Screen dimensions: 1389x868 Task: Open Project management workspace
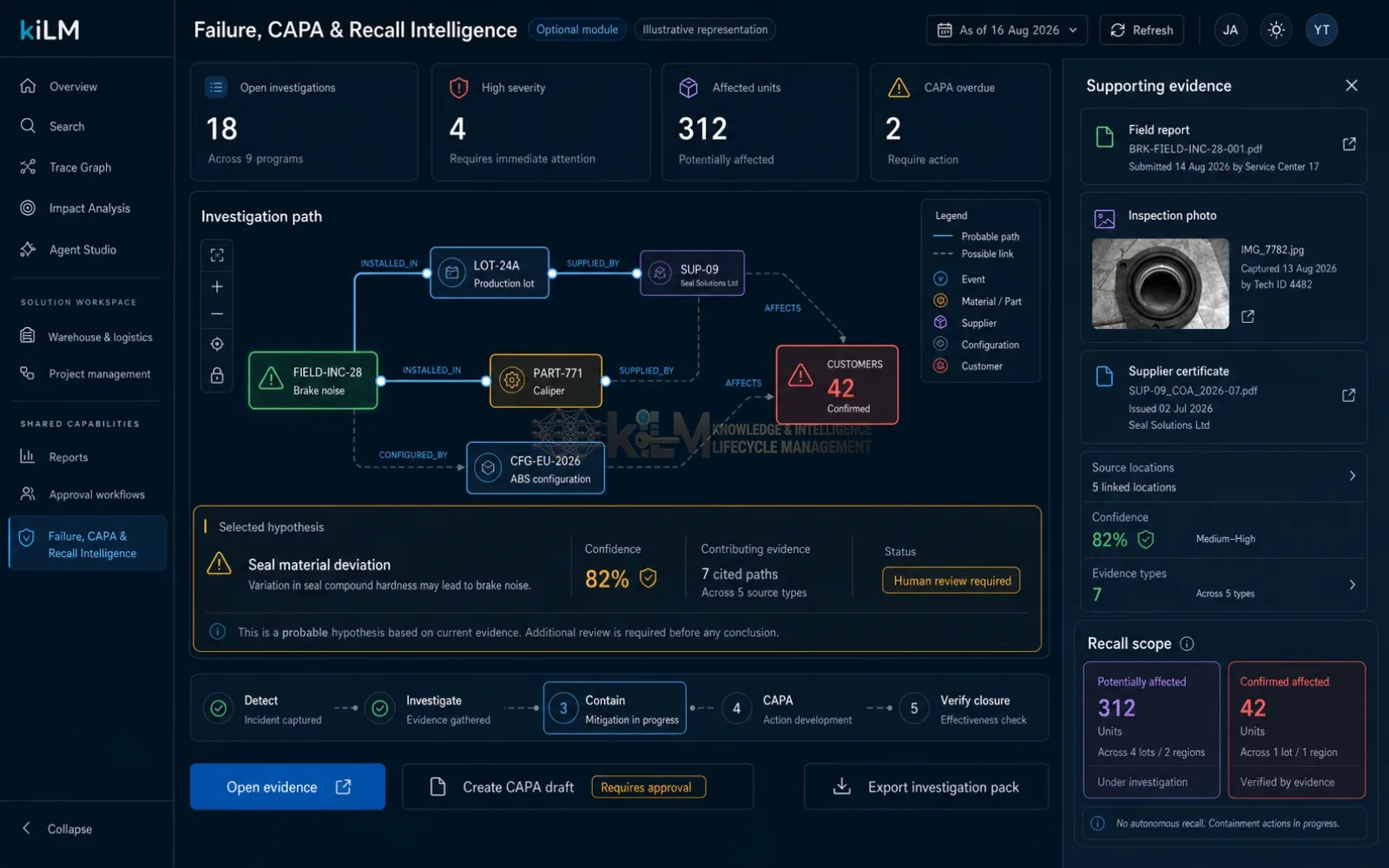[85, 374]
